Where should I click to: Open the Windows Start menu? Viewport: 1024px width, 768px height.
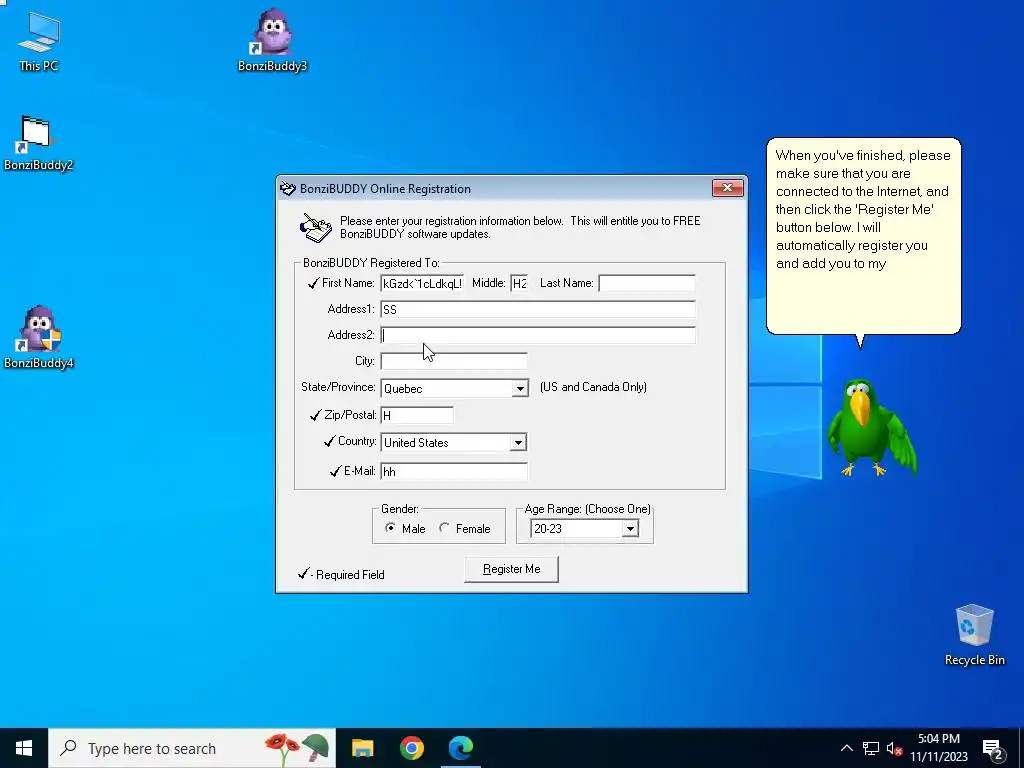point(24,748)
